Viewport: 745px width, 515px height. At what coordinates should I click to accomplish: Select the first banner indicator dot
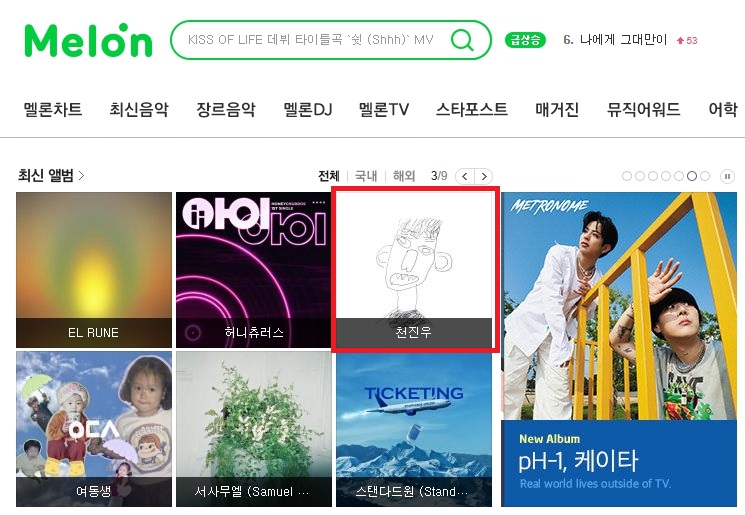pyautogui.click(x=627, y=176)
